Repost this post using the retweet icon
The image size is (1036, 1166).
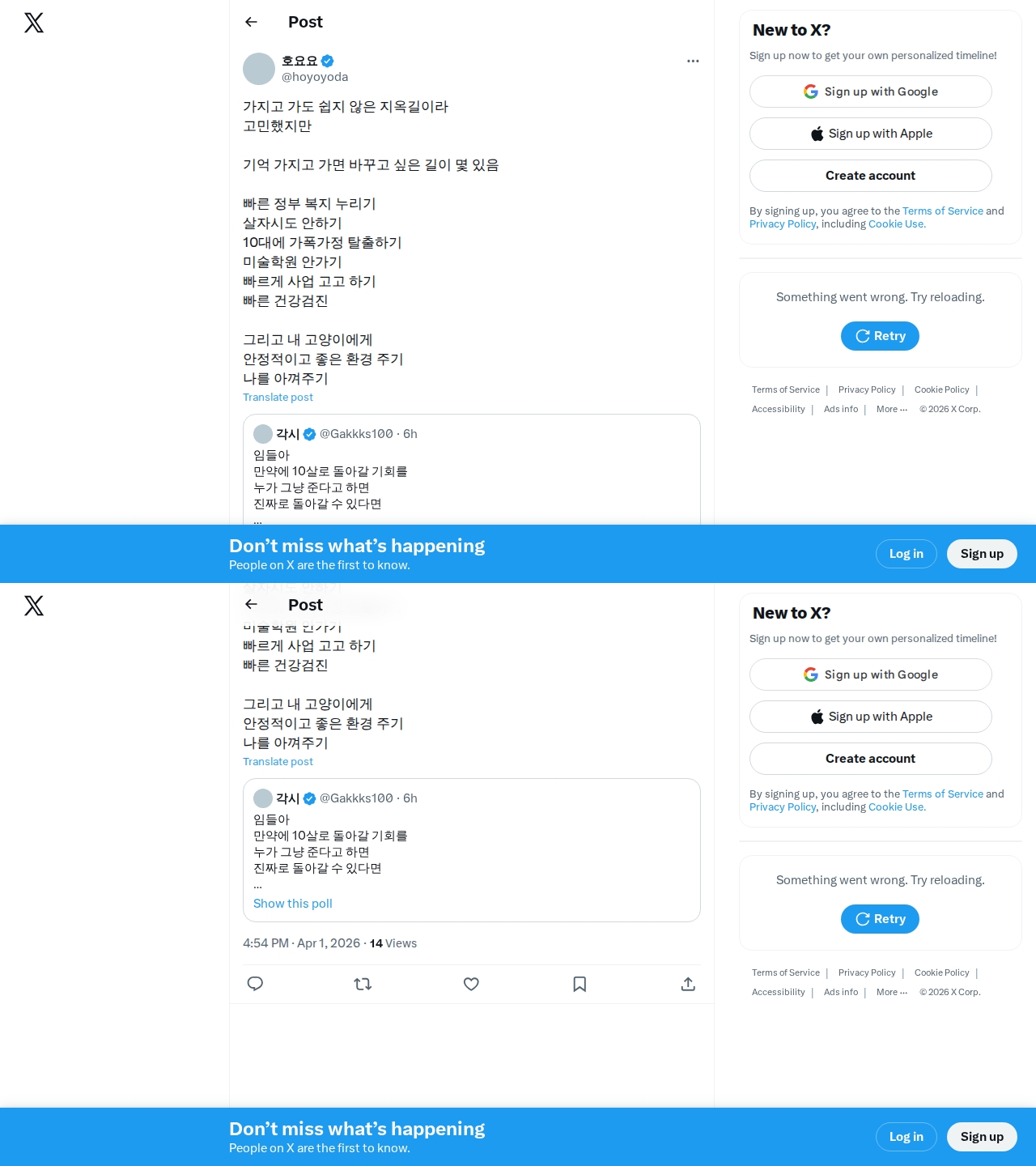[363, 984]
